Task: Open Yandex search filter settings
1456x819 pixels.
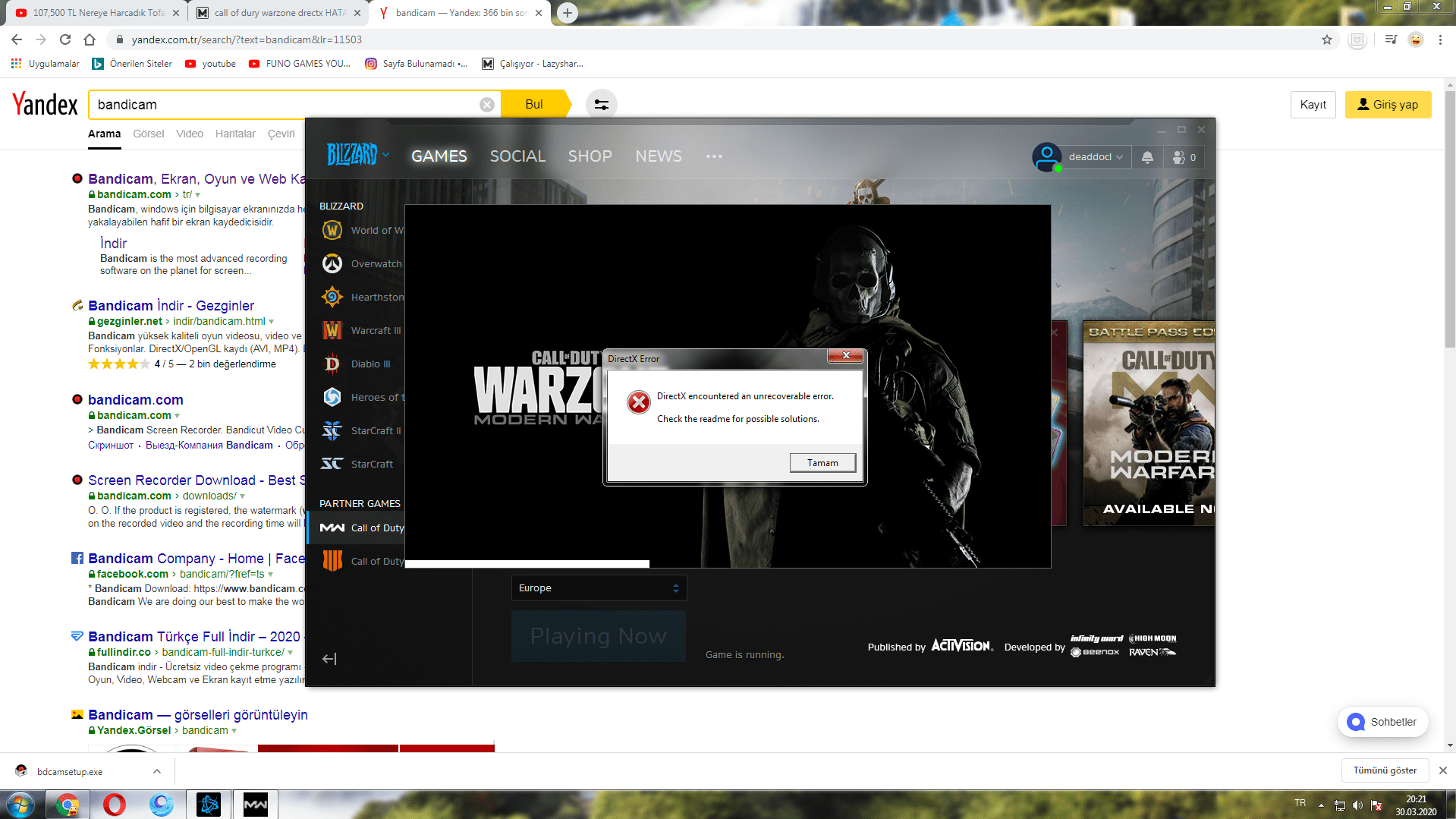Action: point(601,105)
